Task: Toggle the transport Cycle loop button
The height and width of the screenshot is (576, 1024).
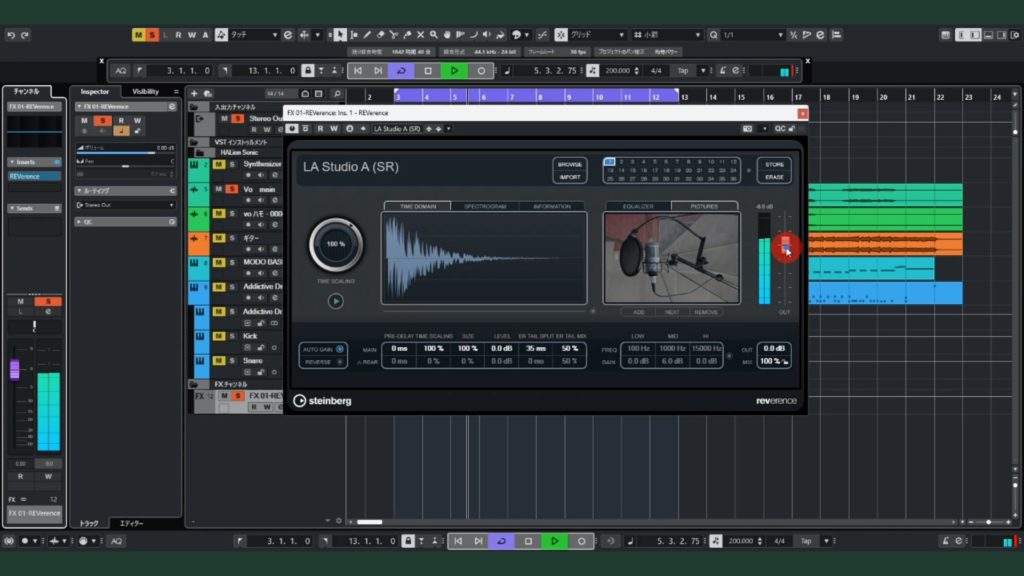Action: point(402,71)
